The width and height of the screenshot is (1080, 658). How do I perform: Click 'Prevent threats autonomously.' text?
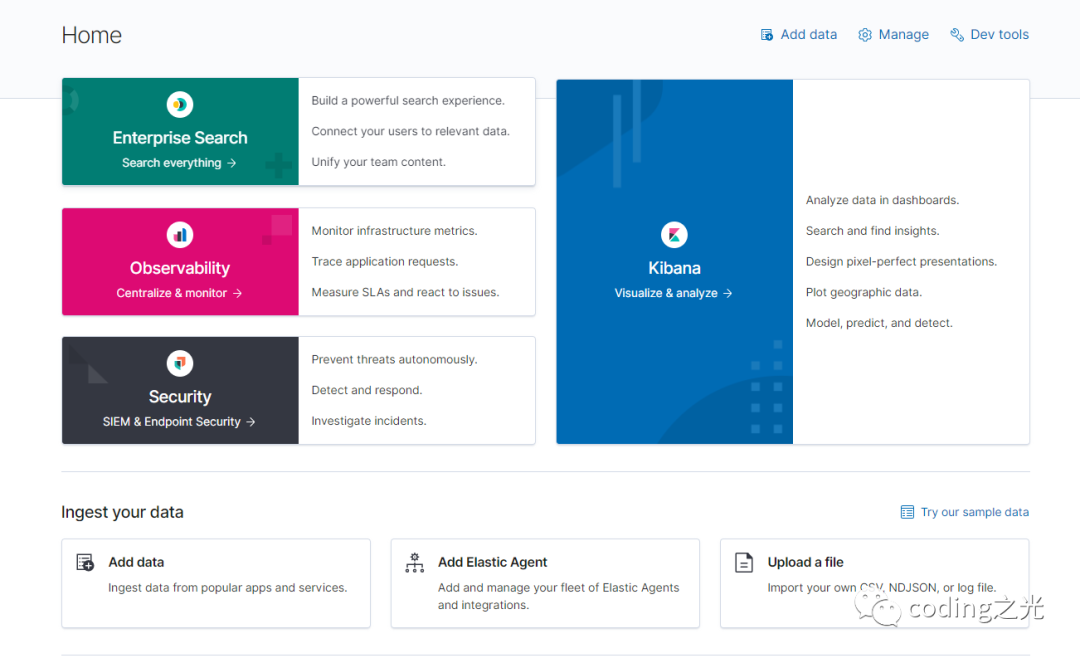point(394,360)
